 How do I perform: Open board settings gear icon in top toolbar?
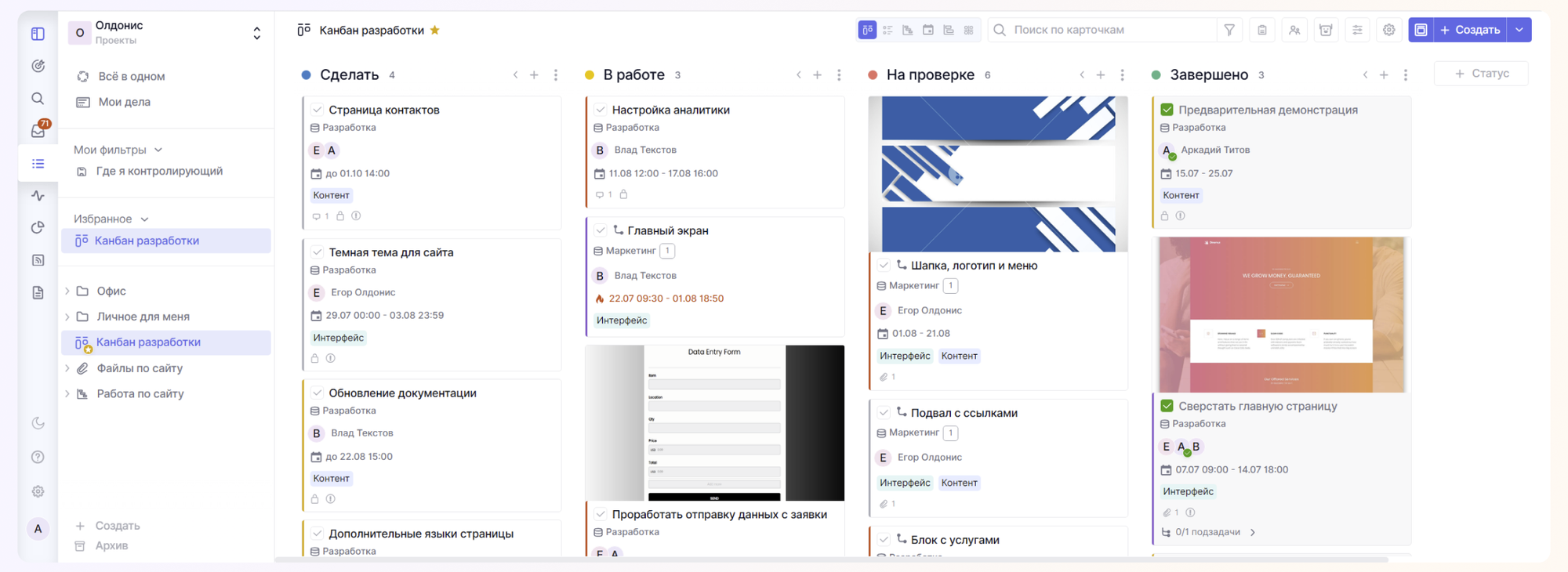pyautogui.click(x=1388, y=30)
